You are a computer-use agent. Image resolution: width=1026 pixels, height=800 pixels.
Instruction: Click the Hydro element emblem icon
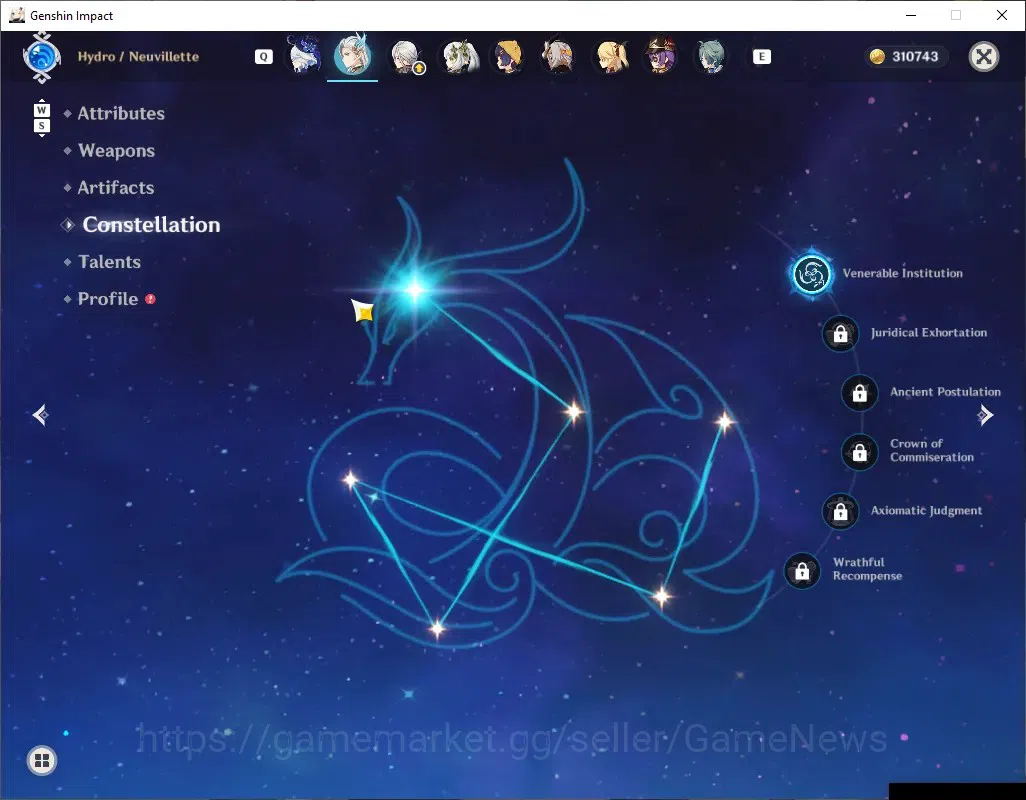(42, 58)
